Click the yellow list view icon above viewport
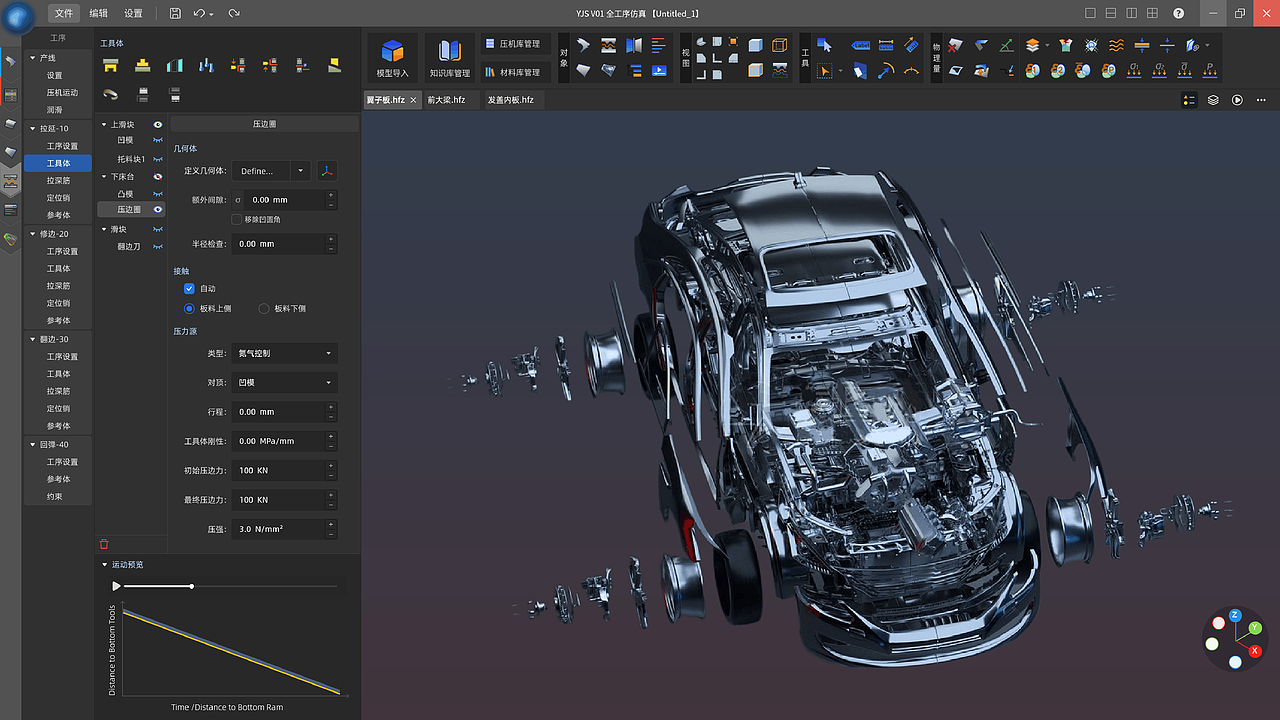The width and height of the screenshot is (1280, 720). 1189,100
